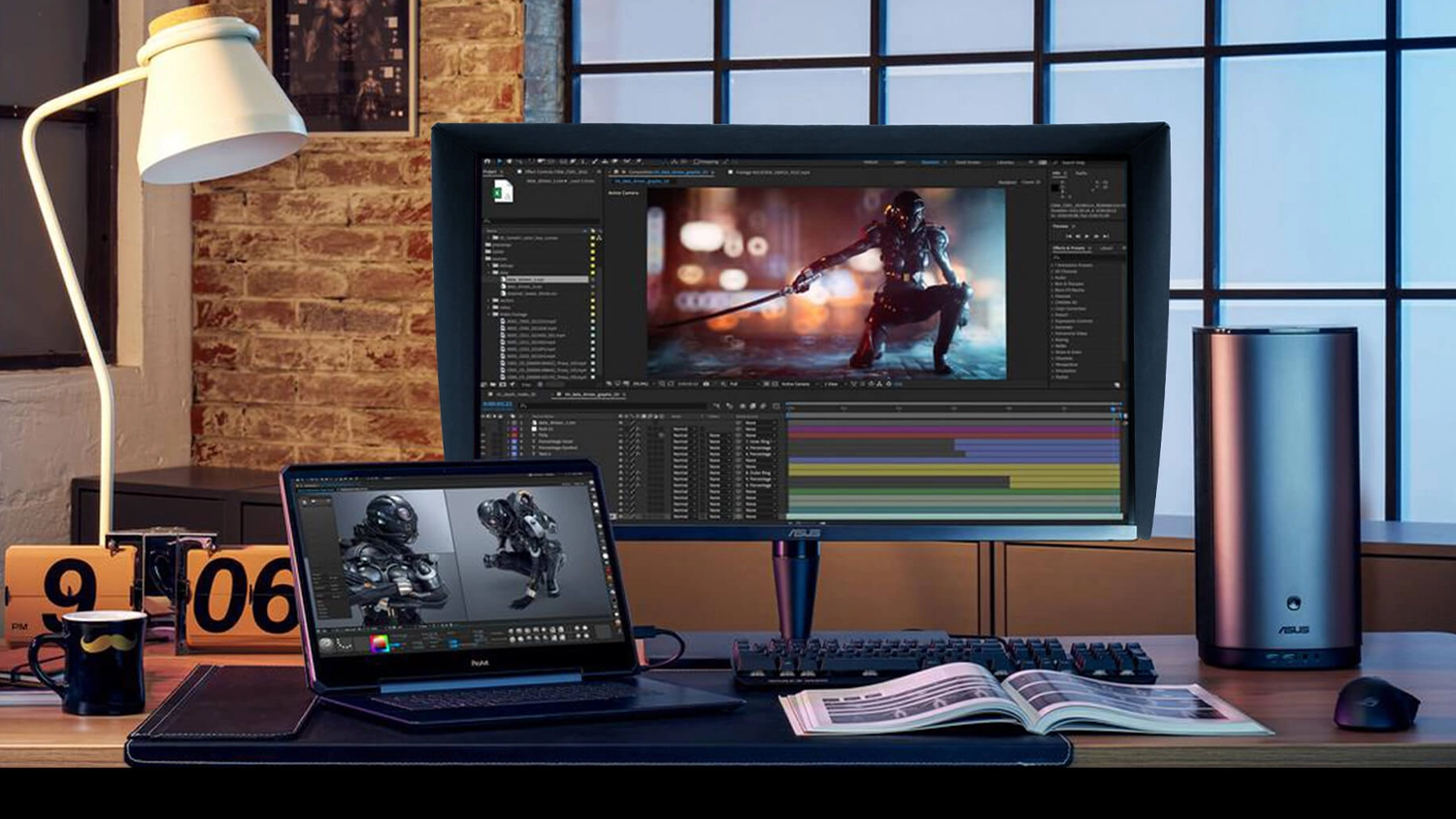
Task: Select the Percentage Symbol layer in timeline
Action: (557, 447)
